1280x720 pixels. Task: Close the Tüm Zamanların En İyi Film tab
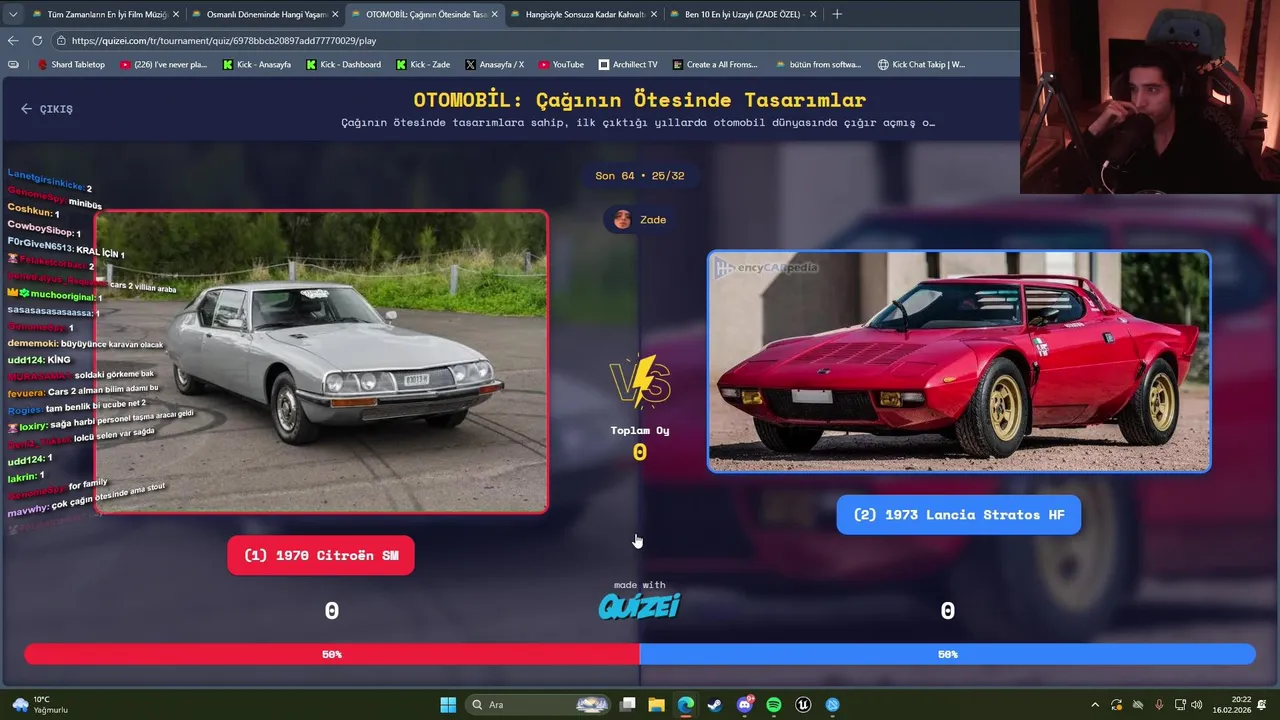pos(175,14)
